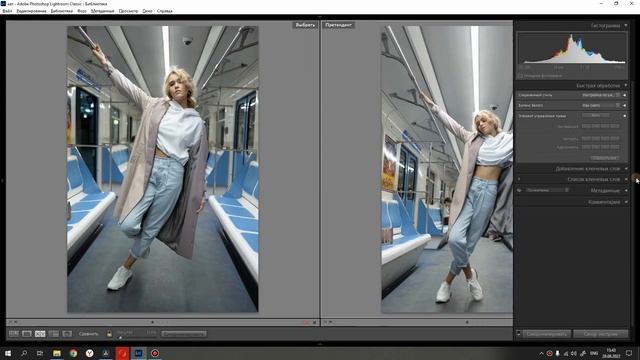Image resolution: width=640 pixels, height=360 pixels.
Task: Click the Reset All button in Quick Develop
Action: (605, 158)
